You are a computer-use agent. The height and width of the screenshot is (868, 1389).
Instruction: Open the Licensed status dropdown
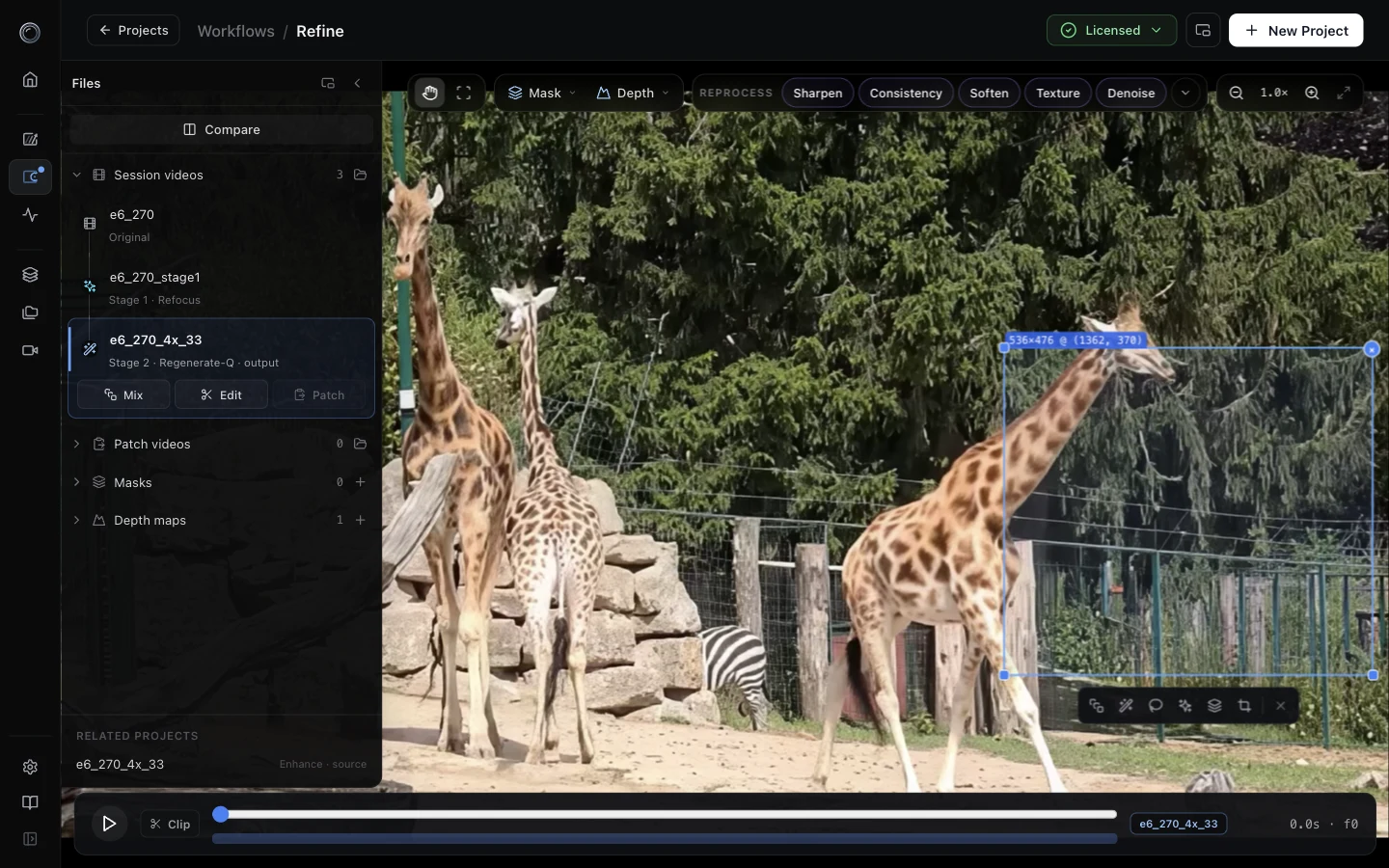1111,31
